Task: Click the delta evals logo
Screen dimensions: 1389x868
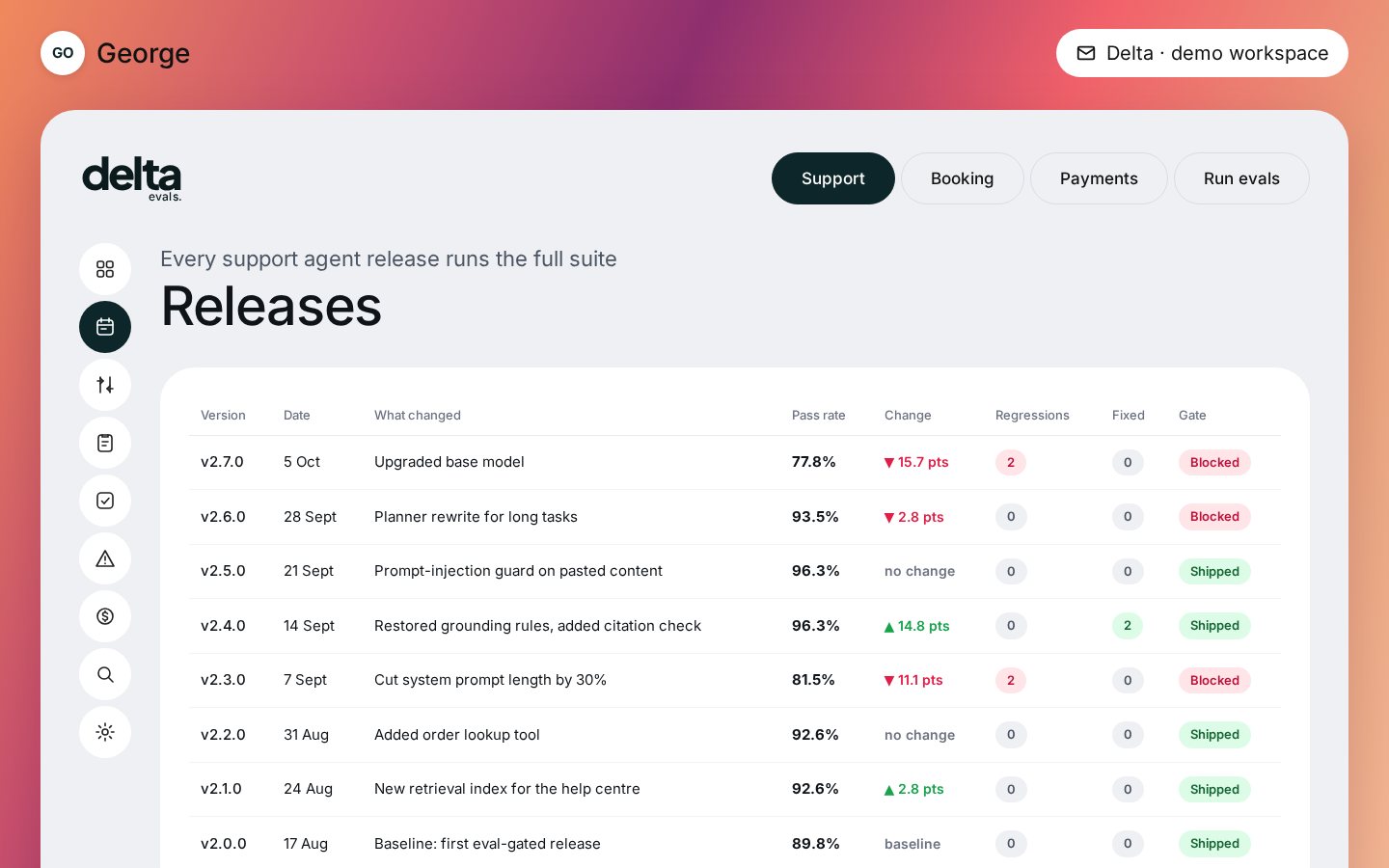Action: pos(132,178)
